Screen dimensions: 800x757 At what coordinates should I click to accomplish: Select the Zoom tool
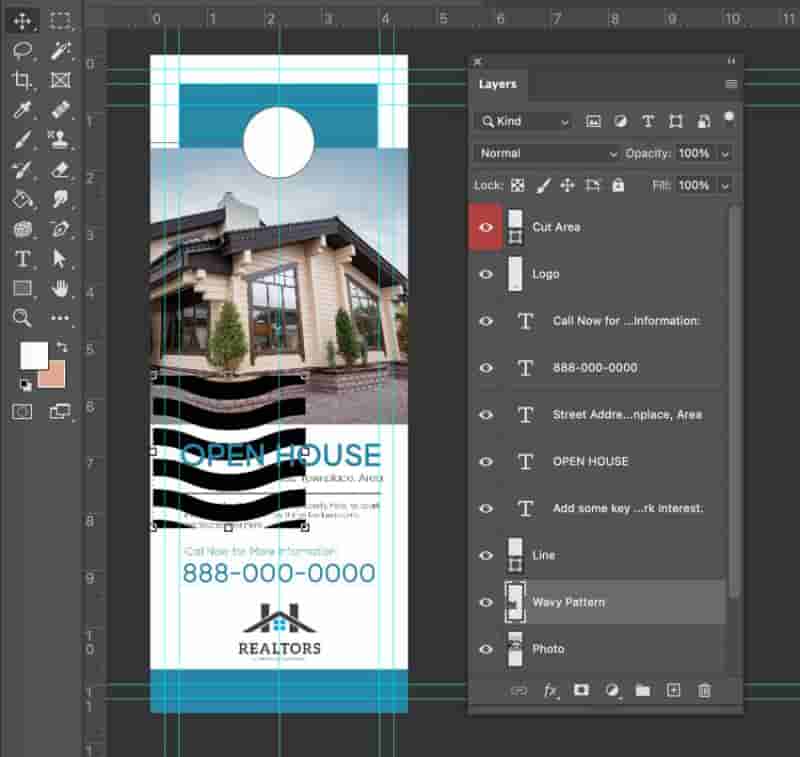tap(22, 317)
